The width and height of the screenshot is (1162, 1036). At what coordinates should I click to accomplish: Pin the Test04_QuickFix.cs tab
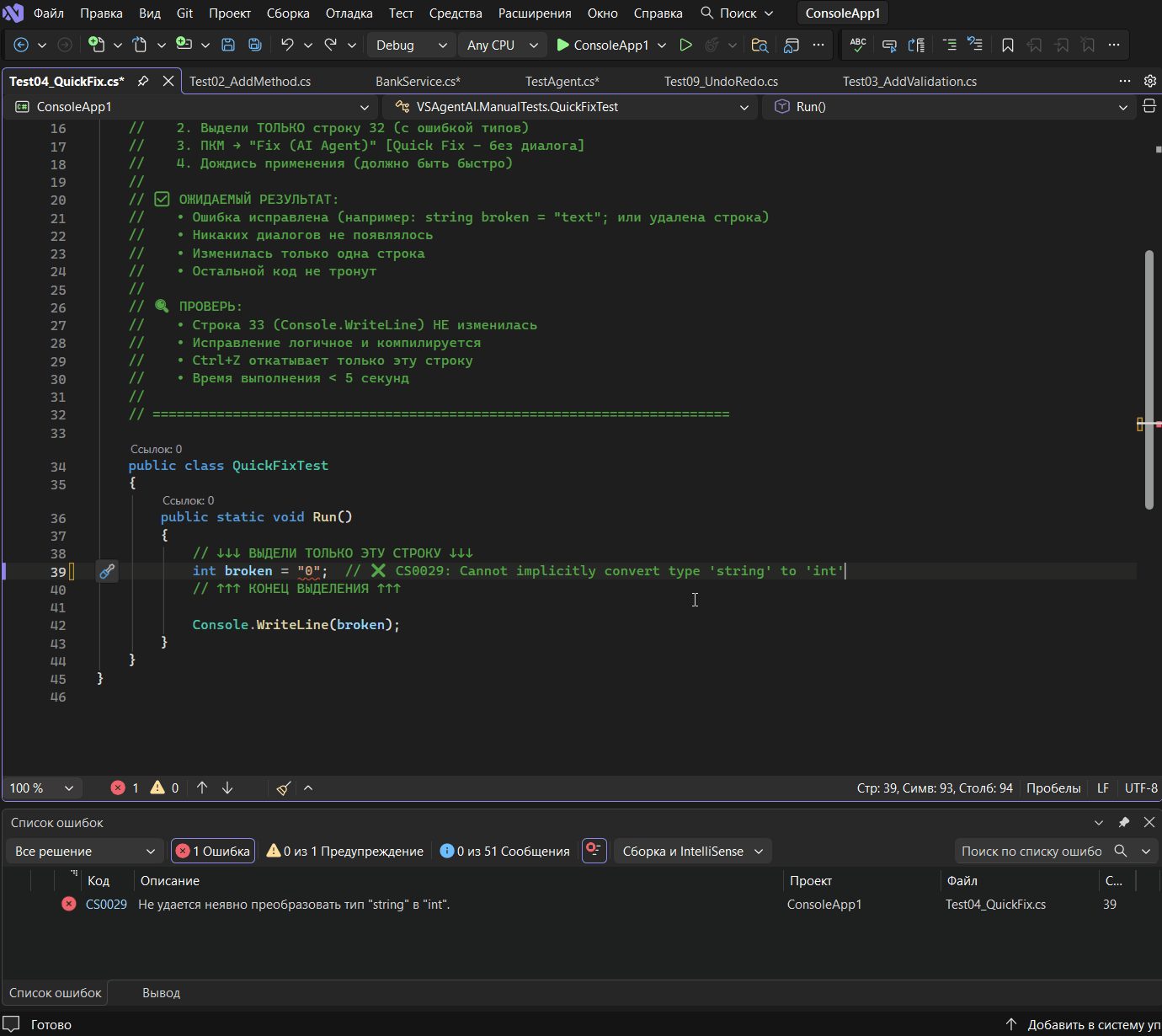143,82
